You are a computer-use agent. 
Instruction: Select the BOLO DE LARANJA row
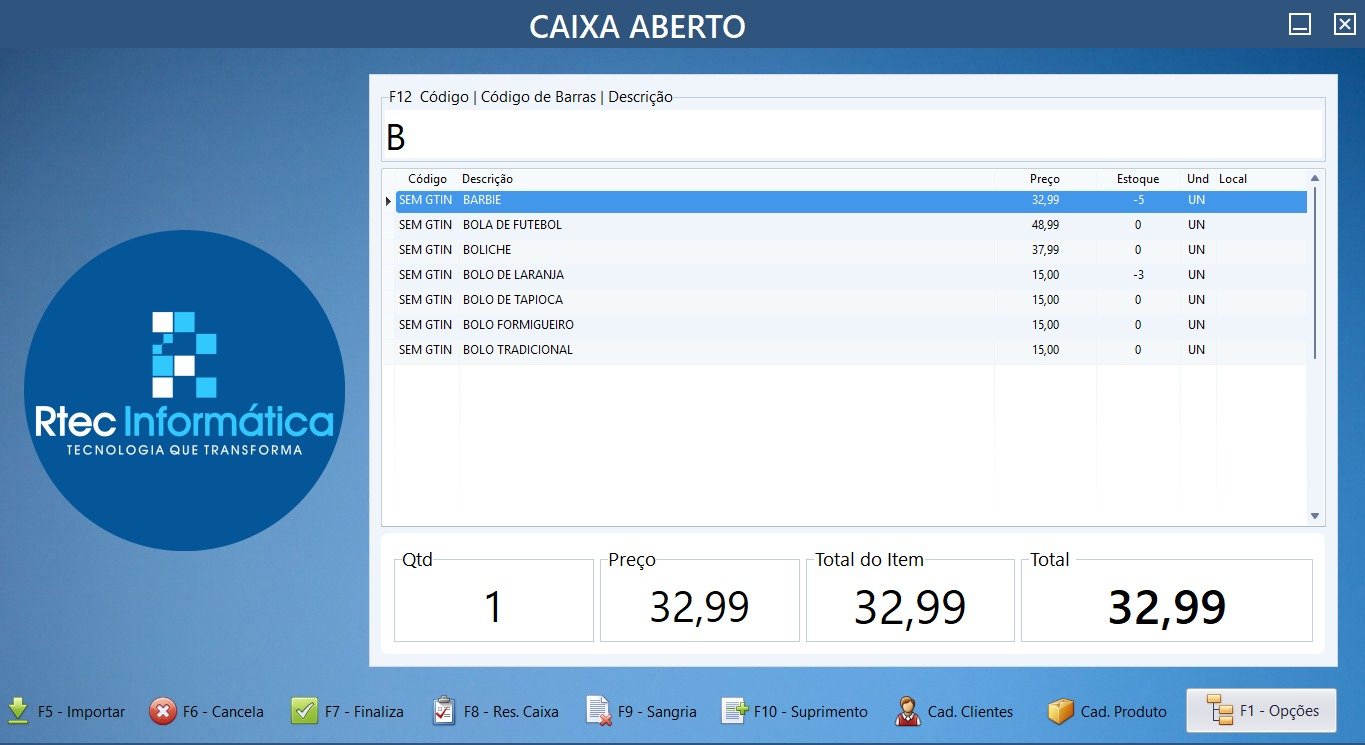600,274
